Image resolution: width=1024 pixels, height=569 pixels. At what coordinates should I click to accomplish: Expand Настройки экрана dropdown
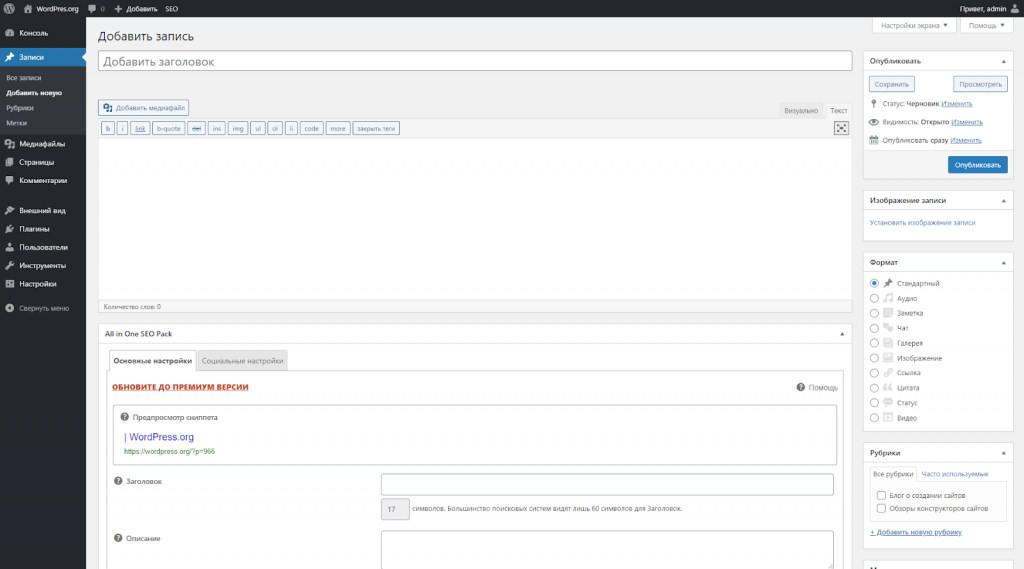click(913, 25)
